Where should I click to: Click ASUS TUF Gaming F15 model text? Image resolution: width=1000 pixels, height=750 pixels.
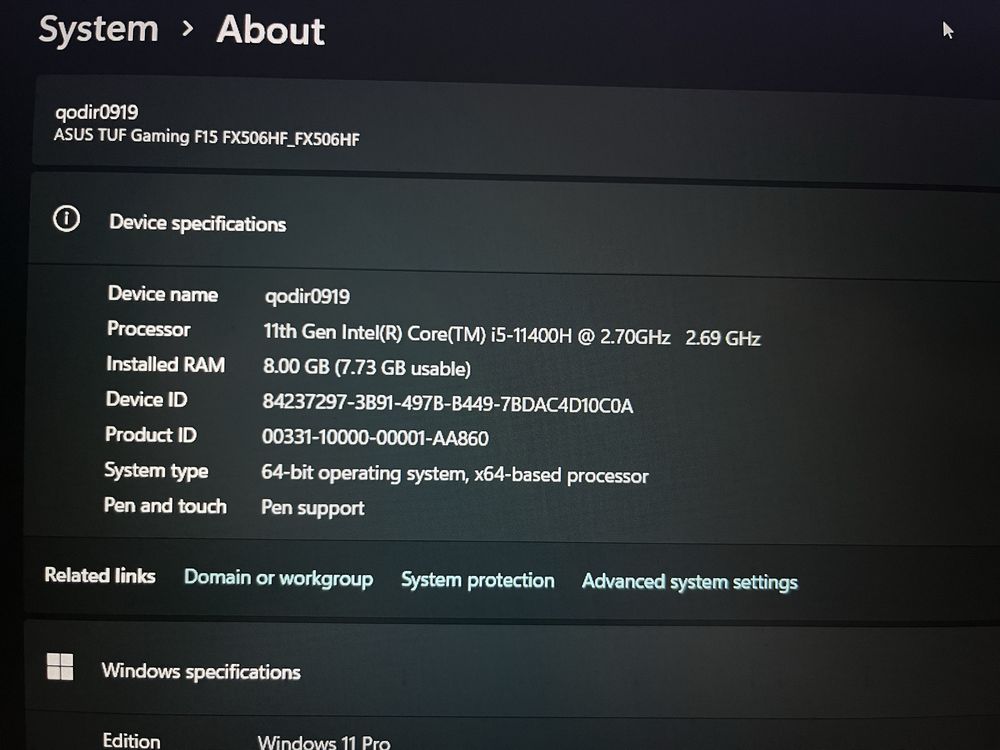[207, 137]
